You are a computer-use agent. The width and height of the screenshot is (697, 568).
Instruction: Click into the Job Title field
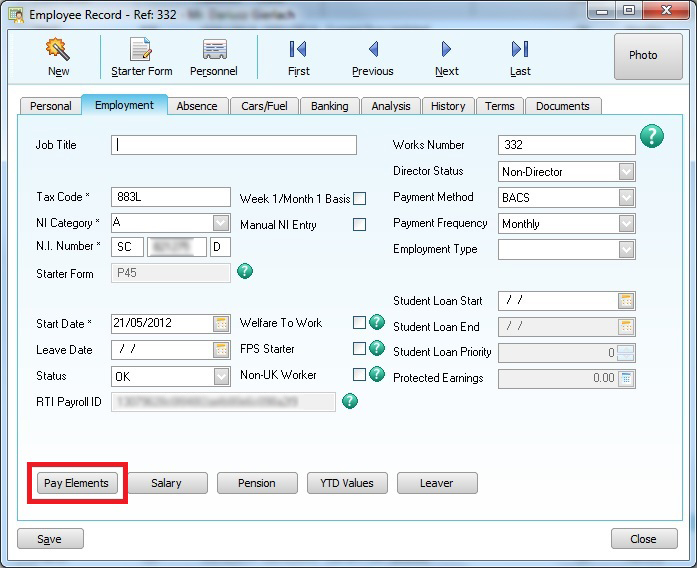point(234,145)
